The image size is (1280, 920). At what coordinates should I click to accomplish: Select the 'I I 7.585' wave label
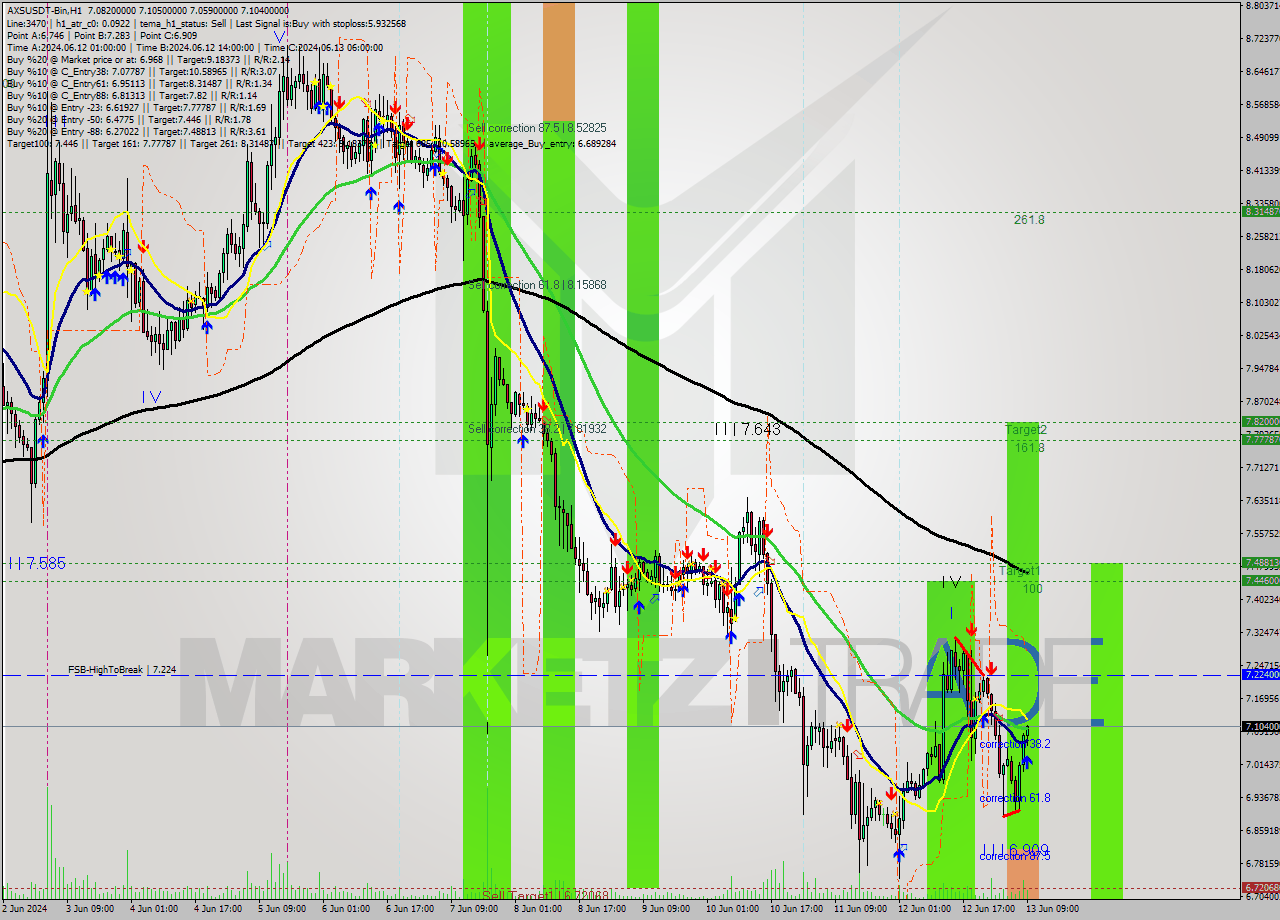tap(36, 564)
